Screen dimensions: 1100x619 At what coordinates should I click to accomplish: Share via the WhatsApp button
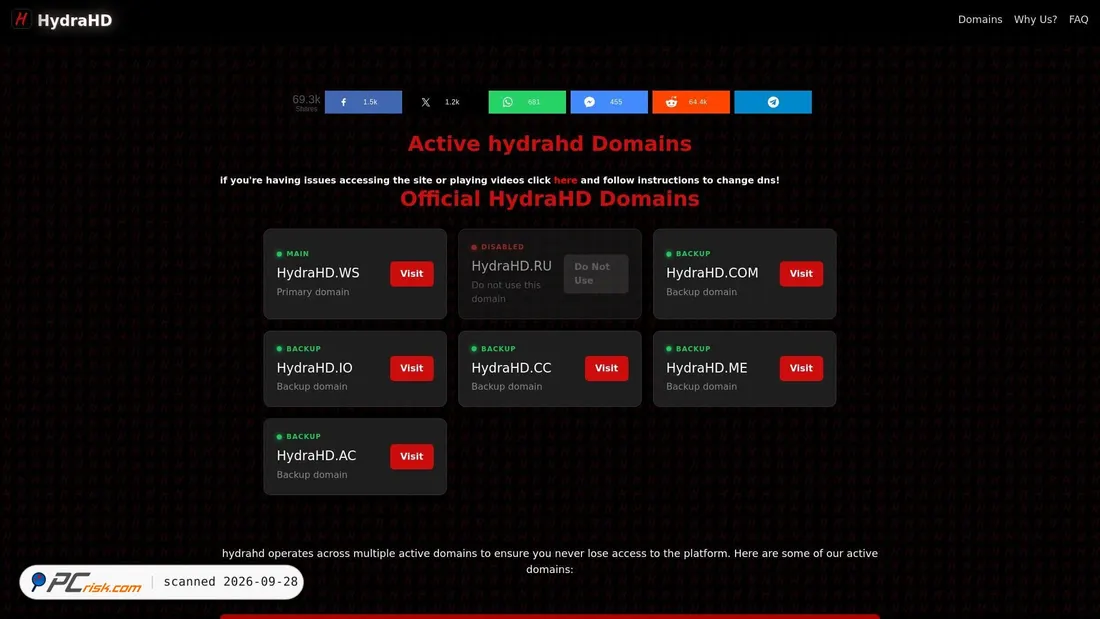pyautogui.click(x=527, y=102)
